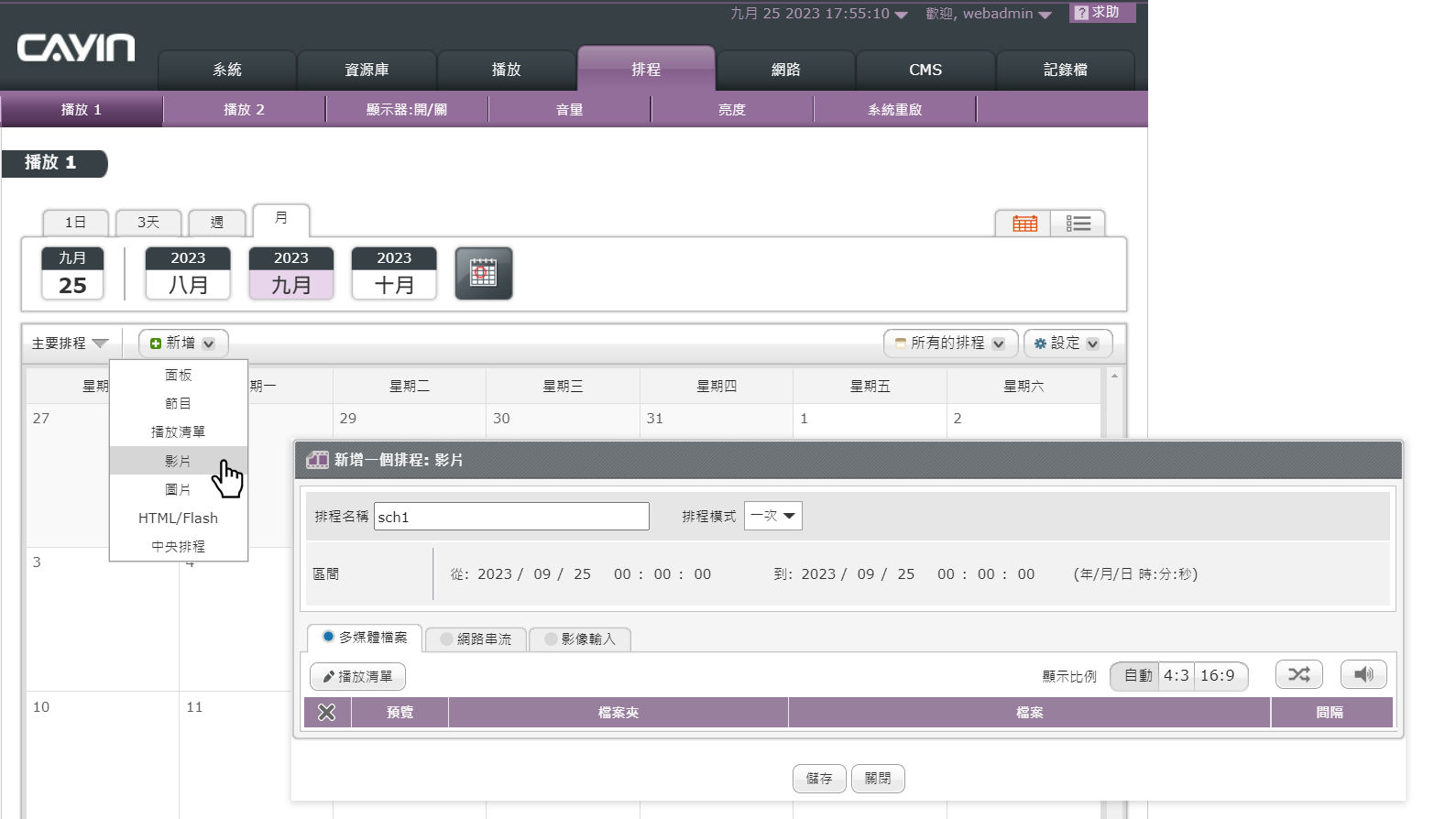
Task: Click the 間隔 column header
Action: (1330, 713)
